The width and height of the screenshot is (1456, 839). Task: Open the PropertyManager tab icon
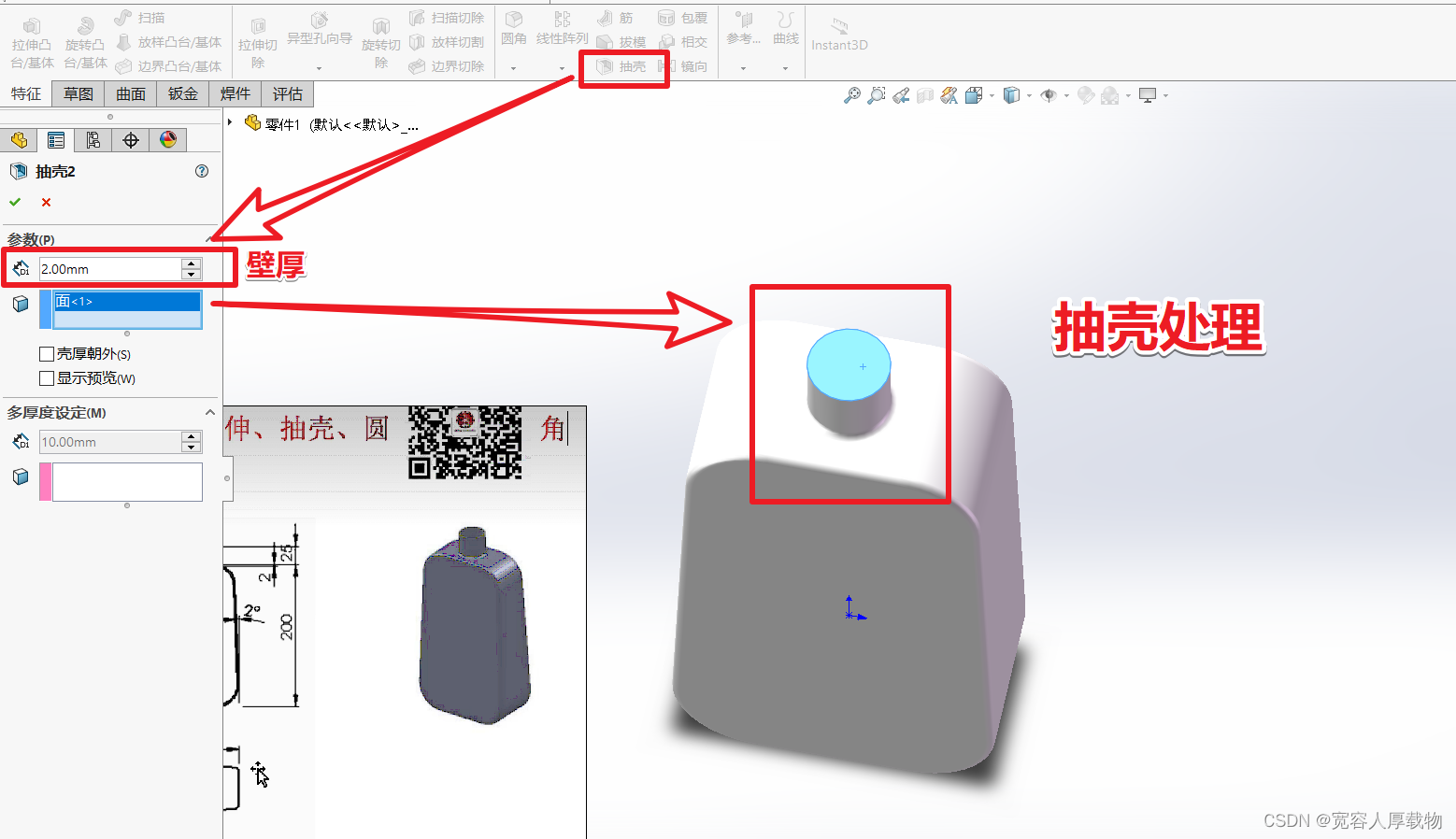56,140
